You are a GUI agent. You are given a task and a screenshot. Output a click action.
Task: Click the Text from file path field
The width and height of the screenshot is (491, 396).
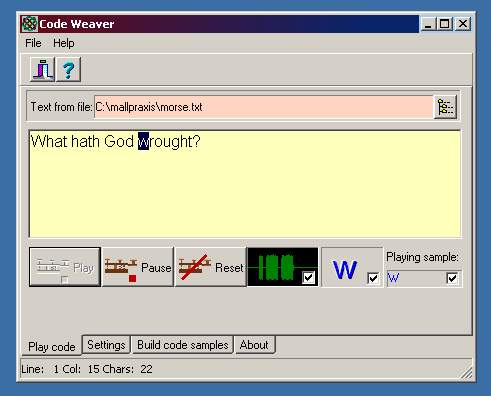tap(264, 107)
